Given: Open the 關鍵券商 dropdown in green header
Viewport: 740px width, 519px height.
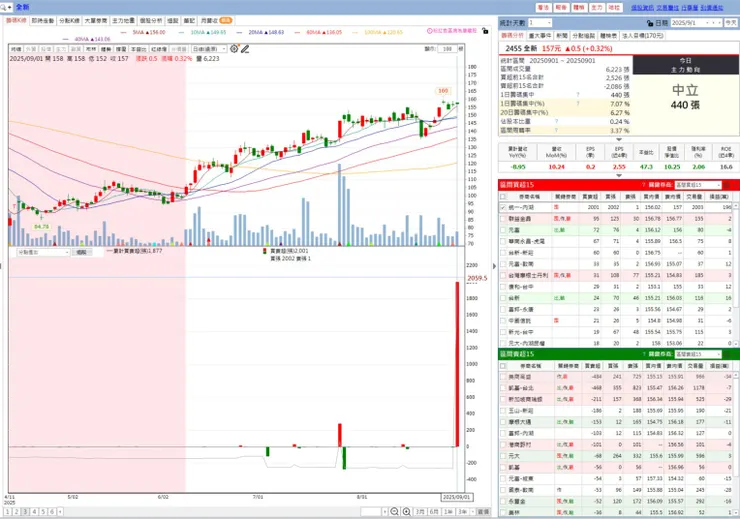Looking at the screenshot, I should tap(698, 354).
